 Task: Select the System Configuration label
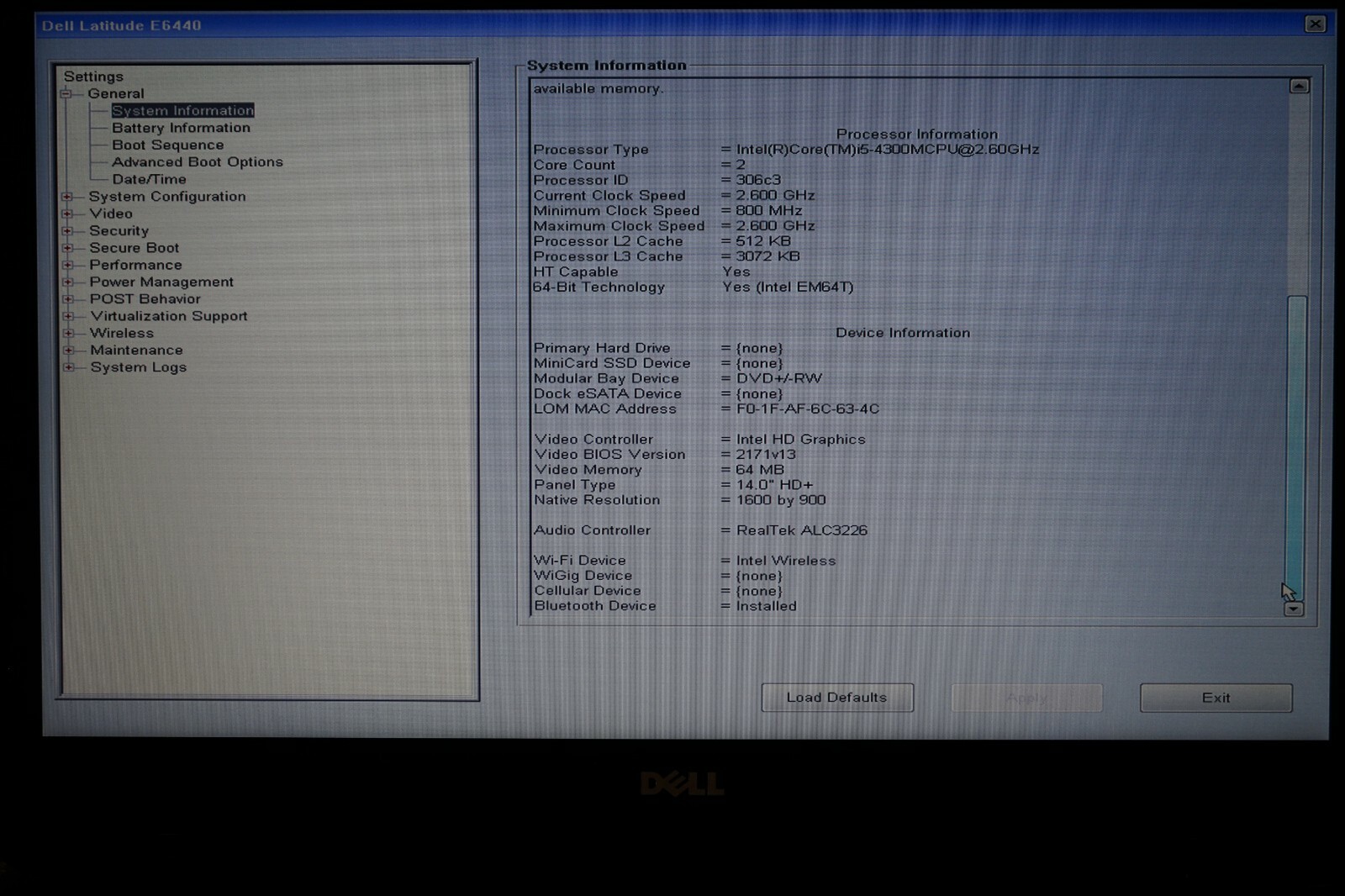point(167,197)
